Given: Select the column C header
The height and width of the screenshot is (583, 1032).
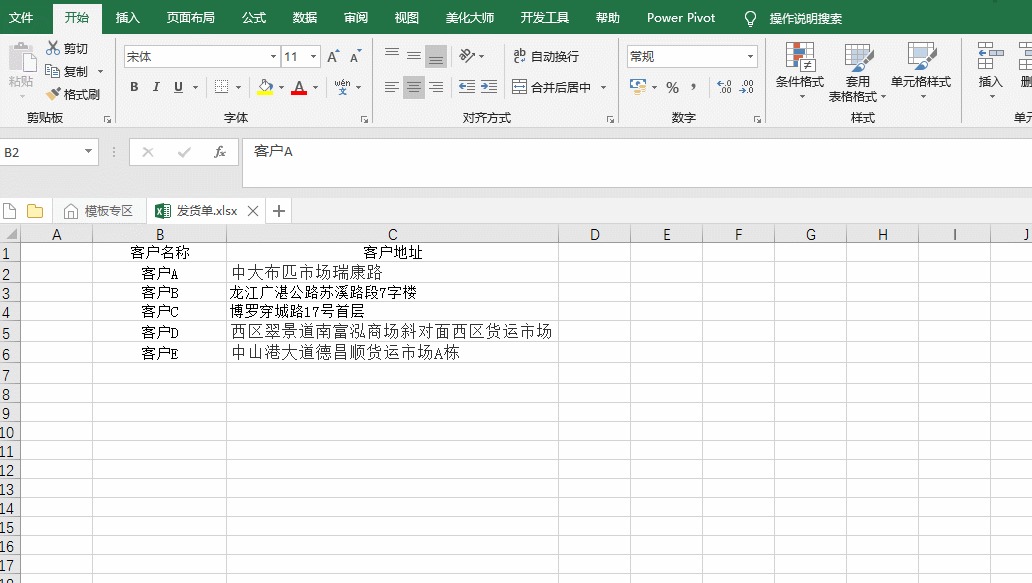Looking at the screenshot, I should click(392, 234).
